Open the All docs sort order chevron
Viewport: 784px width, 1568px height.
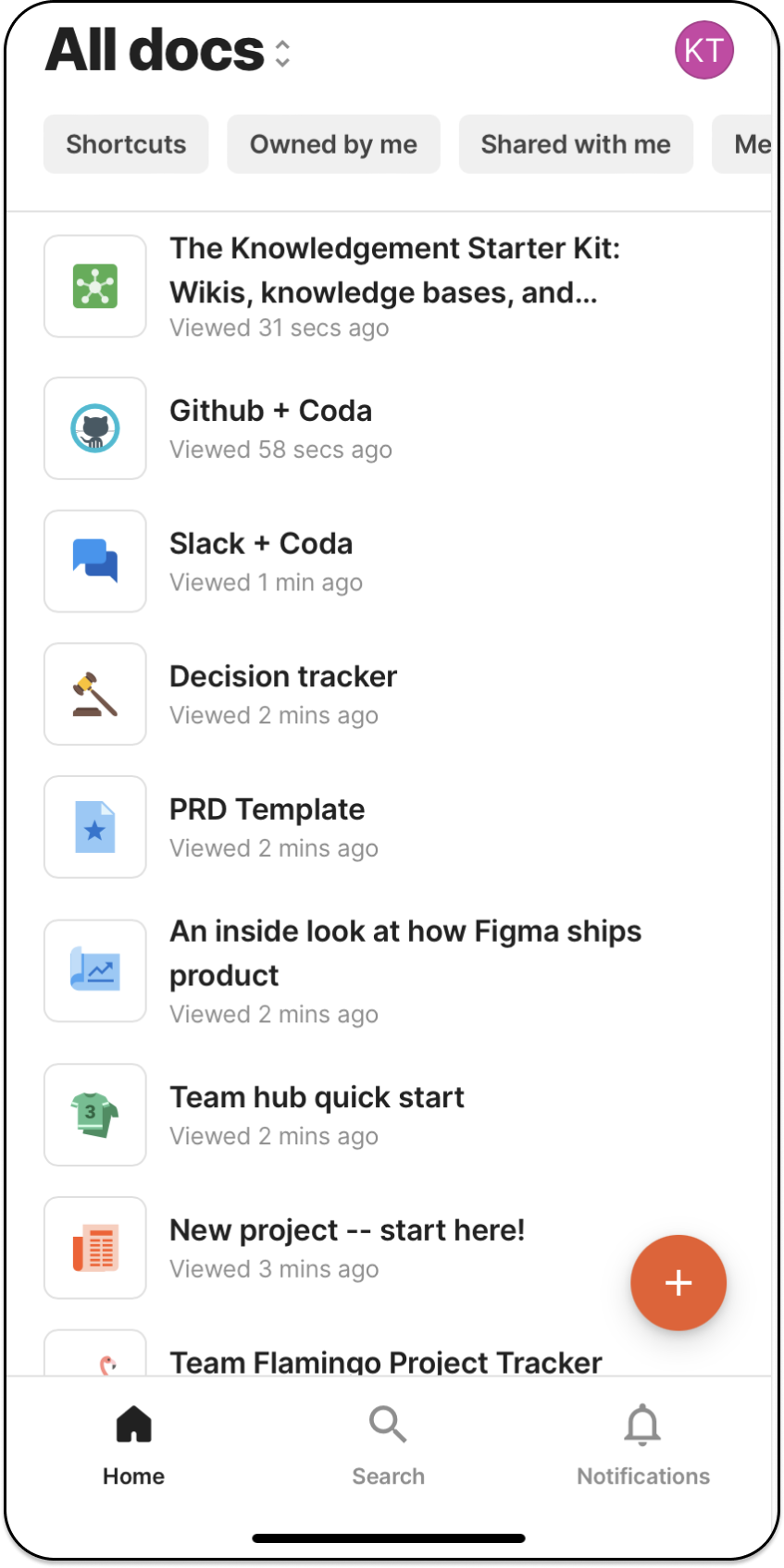click(x=280, y=53)
